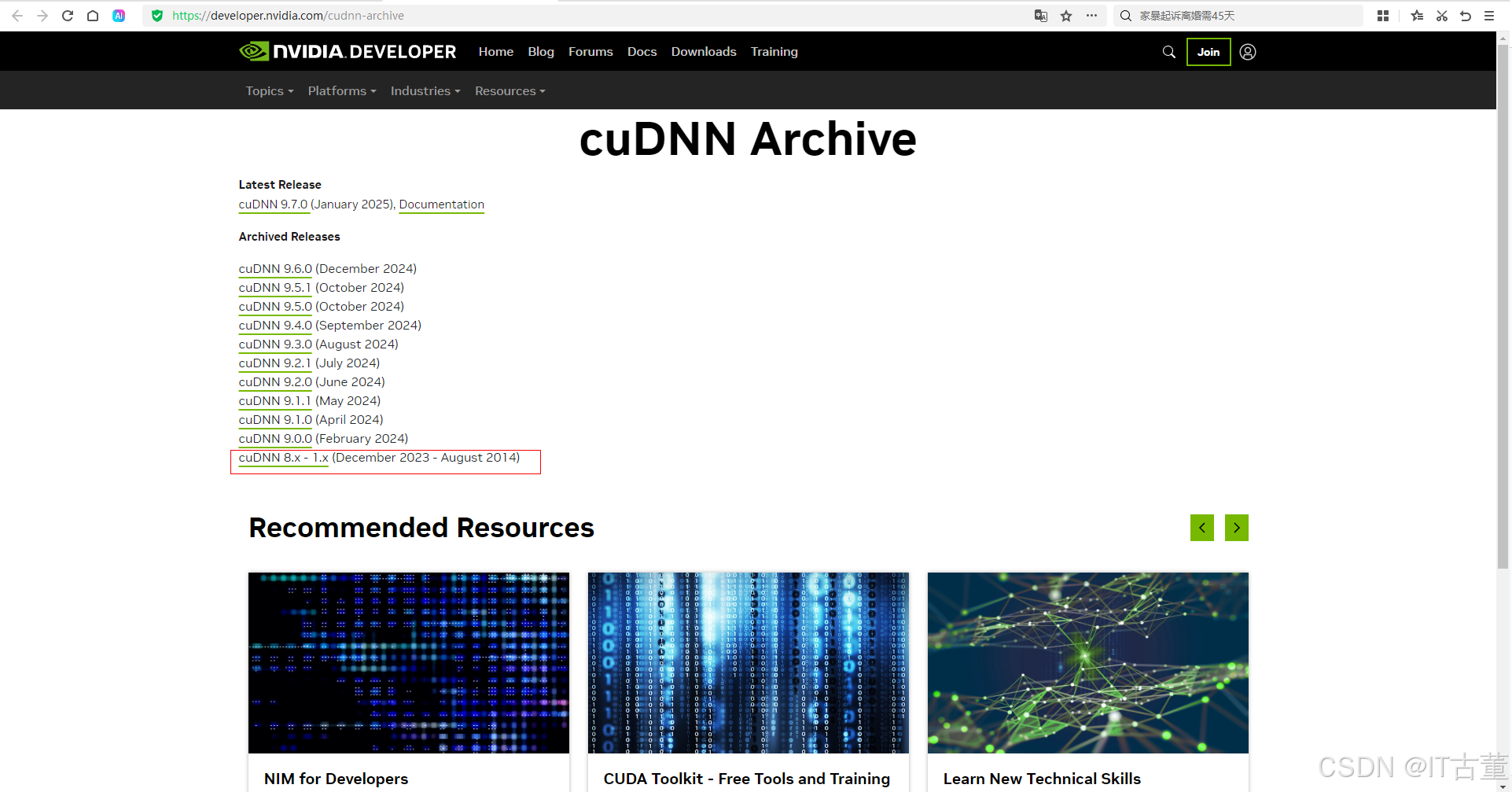Viewport: 1512px width, 792px height.
Task: Click the green Join button
Action: 1208,52
